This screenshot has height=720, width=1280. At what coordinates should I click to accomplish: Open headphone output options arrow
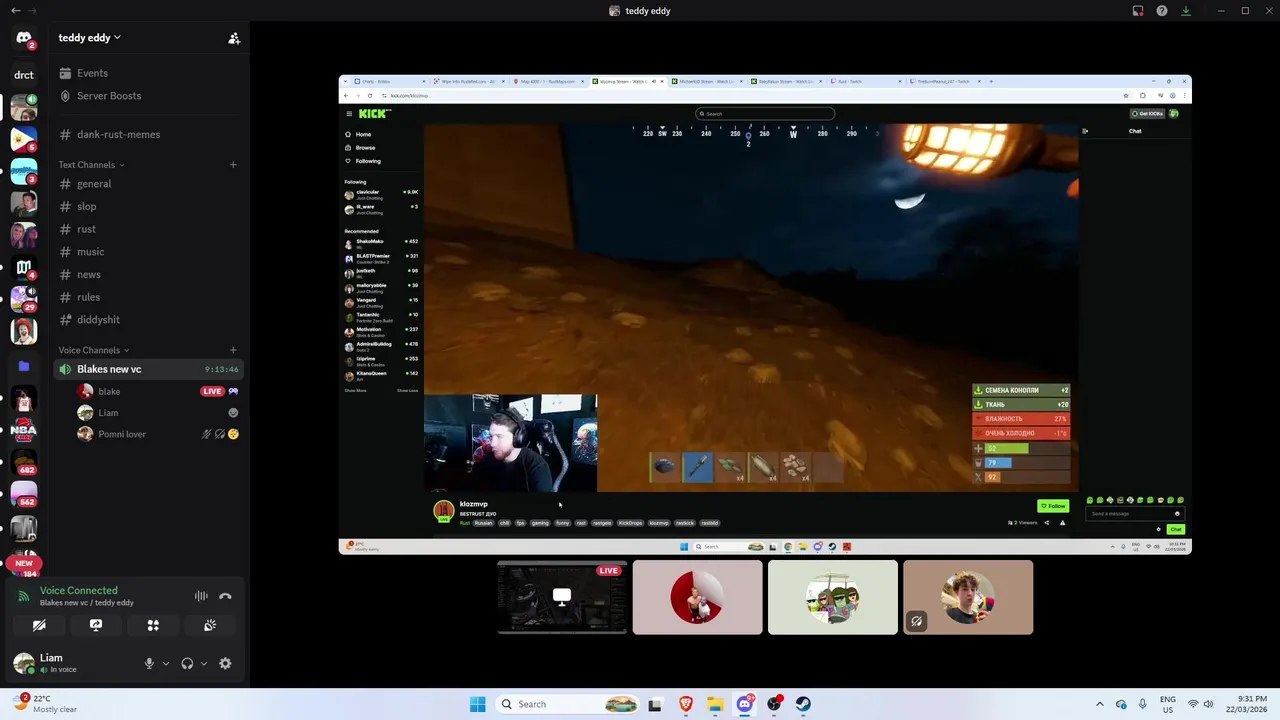pos(204,663)
